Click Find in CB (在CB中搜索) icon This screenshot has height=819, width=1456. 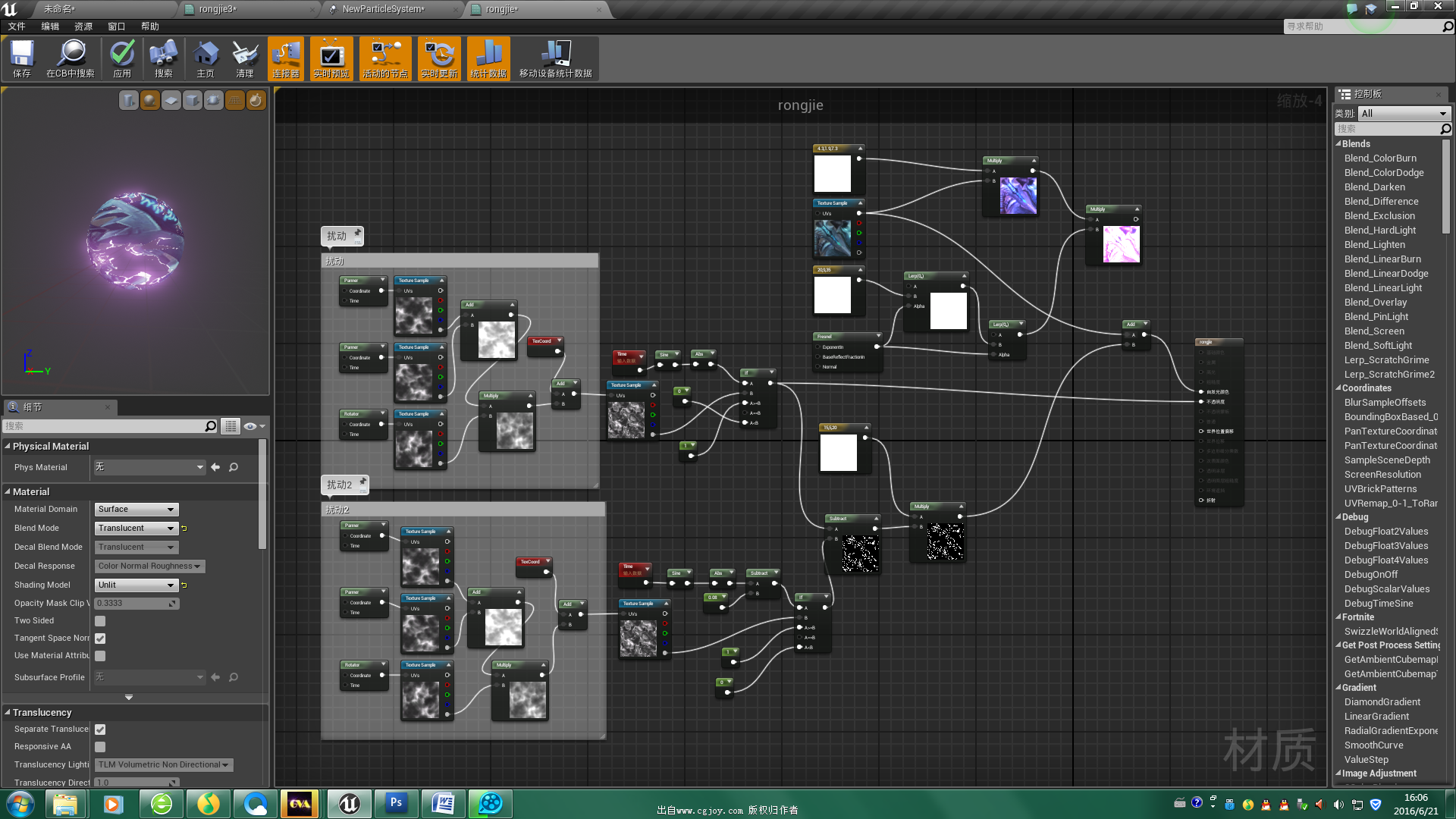pyautogui.click(x=71, y=58)
